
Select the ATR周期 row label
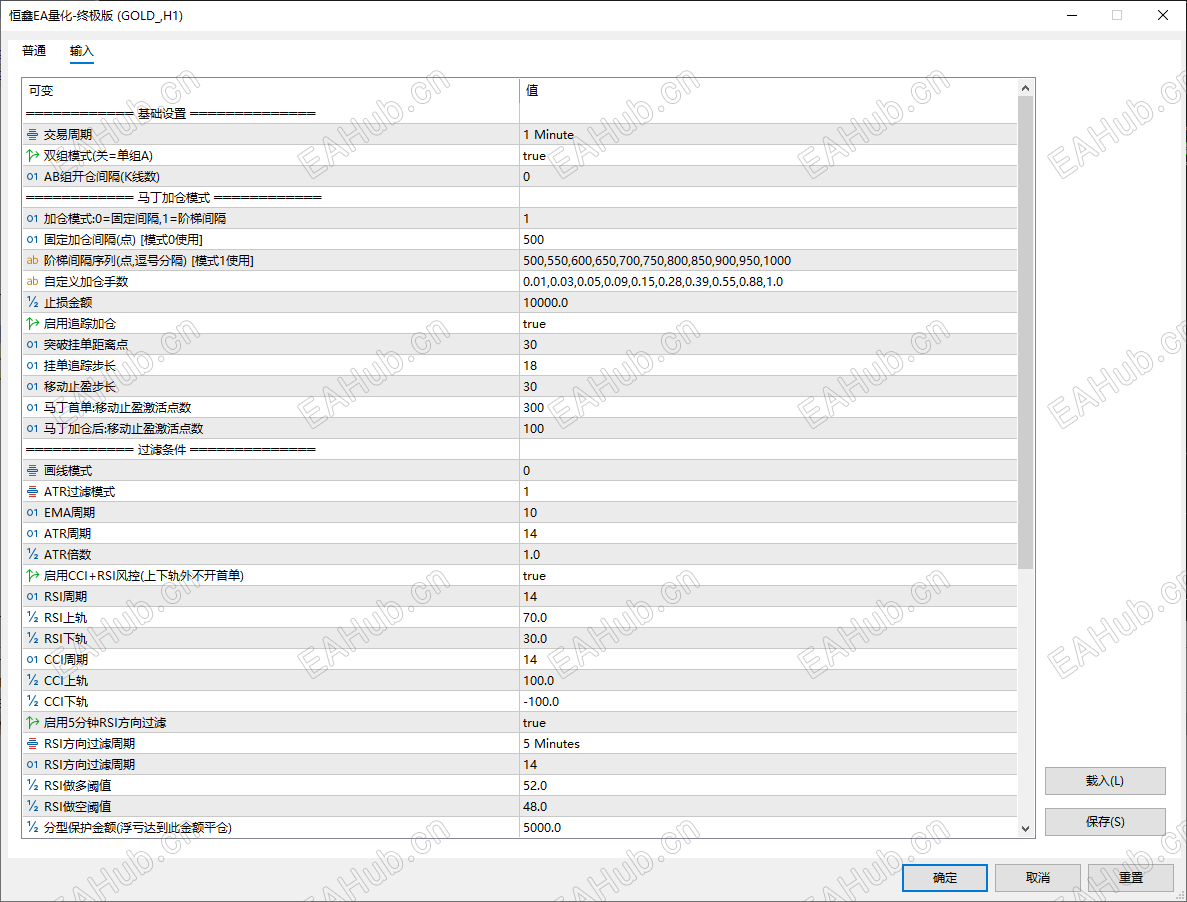[67, 533]
